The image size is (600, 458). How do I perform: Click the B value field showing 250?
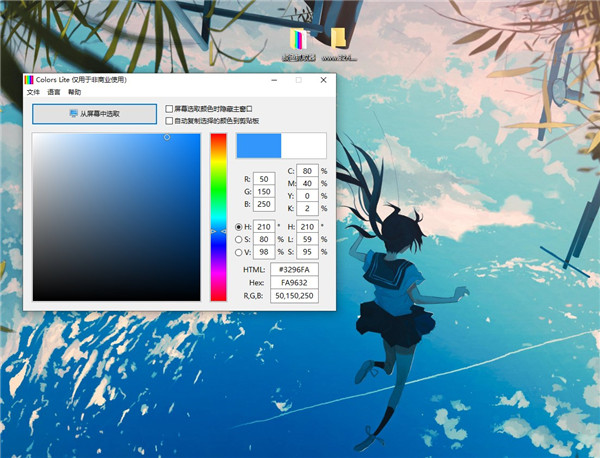[264, 204]
